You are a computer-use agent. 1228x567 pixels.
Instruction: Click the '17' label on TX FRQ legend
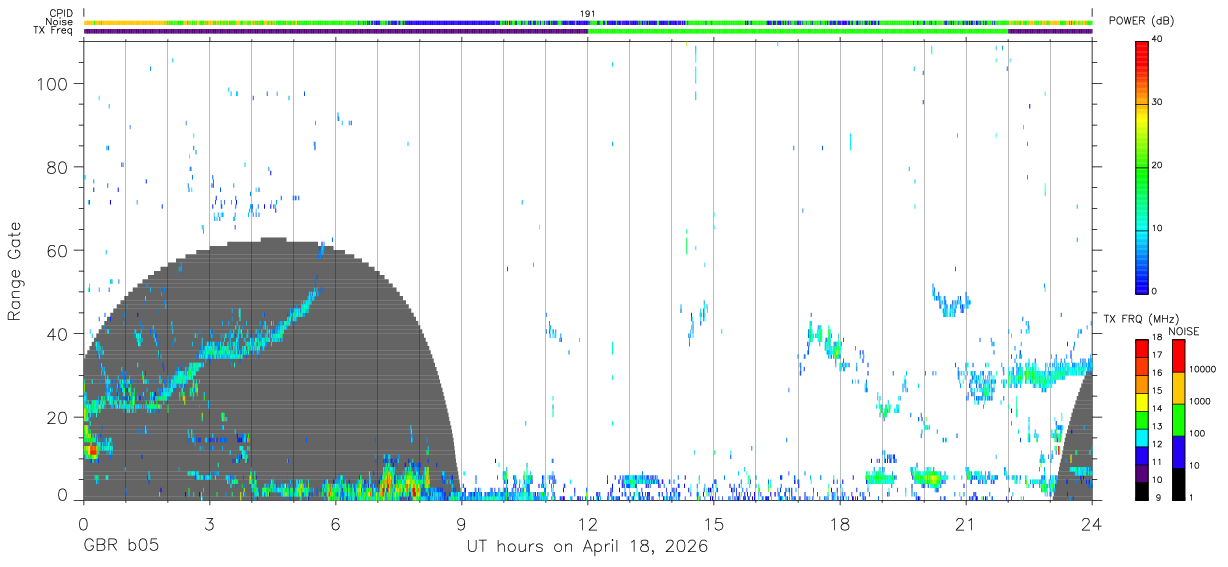(x=1156, y=355)
